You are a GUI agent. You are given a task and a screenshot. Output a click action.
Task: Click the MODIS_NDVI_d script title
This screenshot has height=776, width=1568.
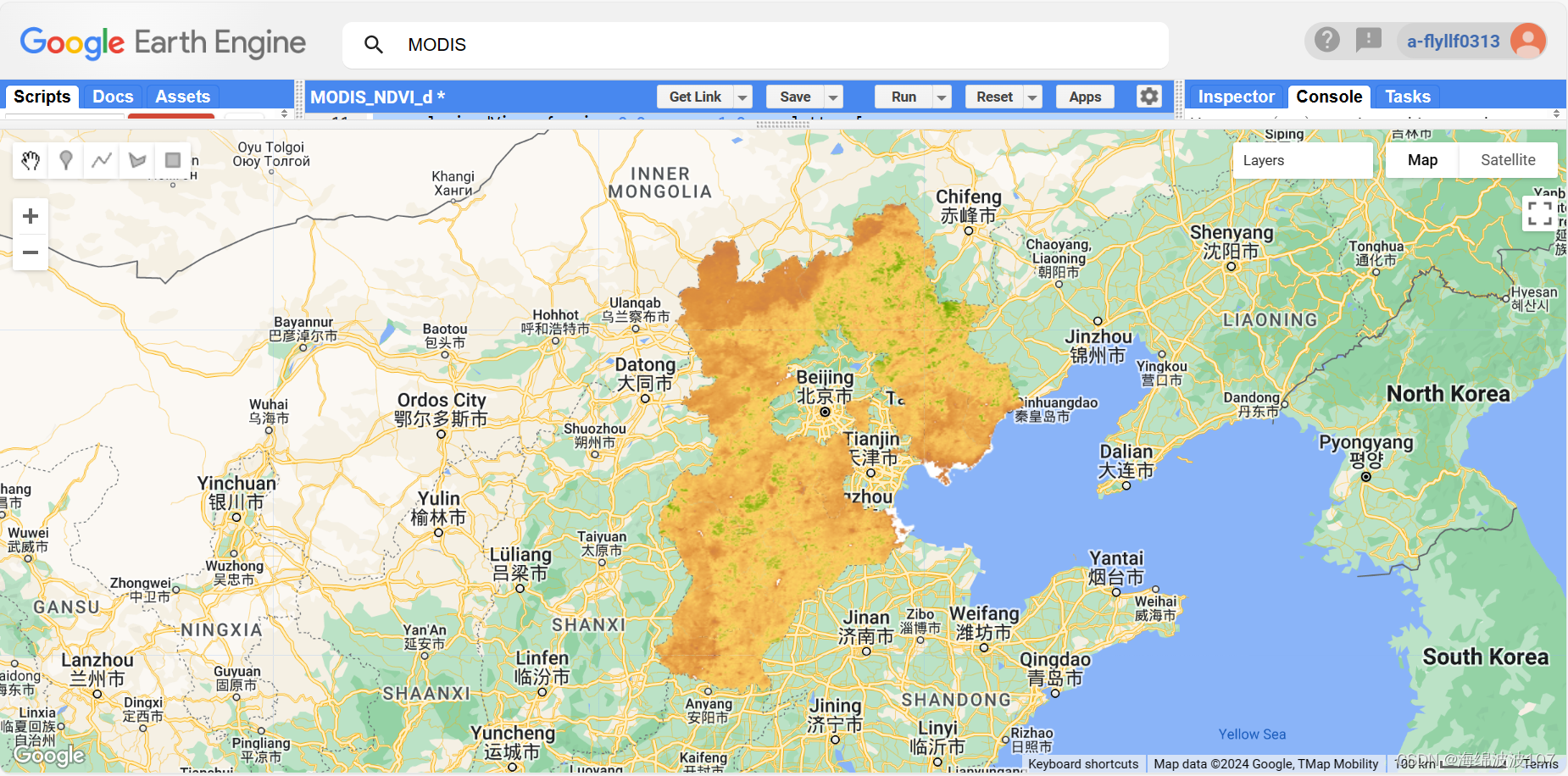point(377,97)
